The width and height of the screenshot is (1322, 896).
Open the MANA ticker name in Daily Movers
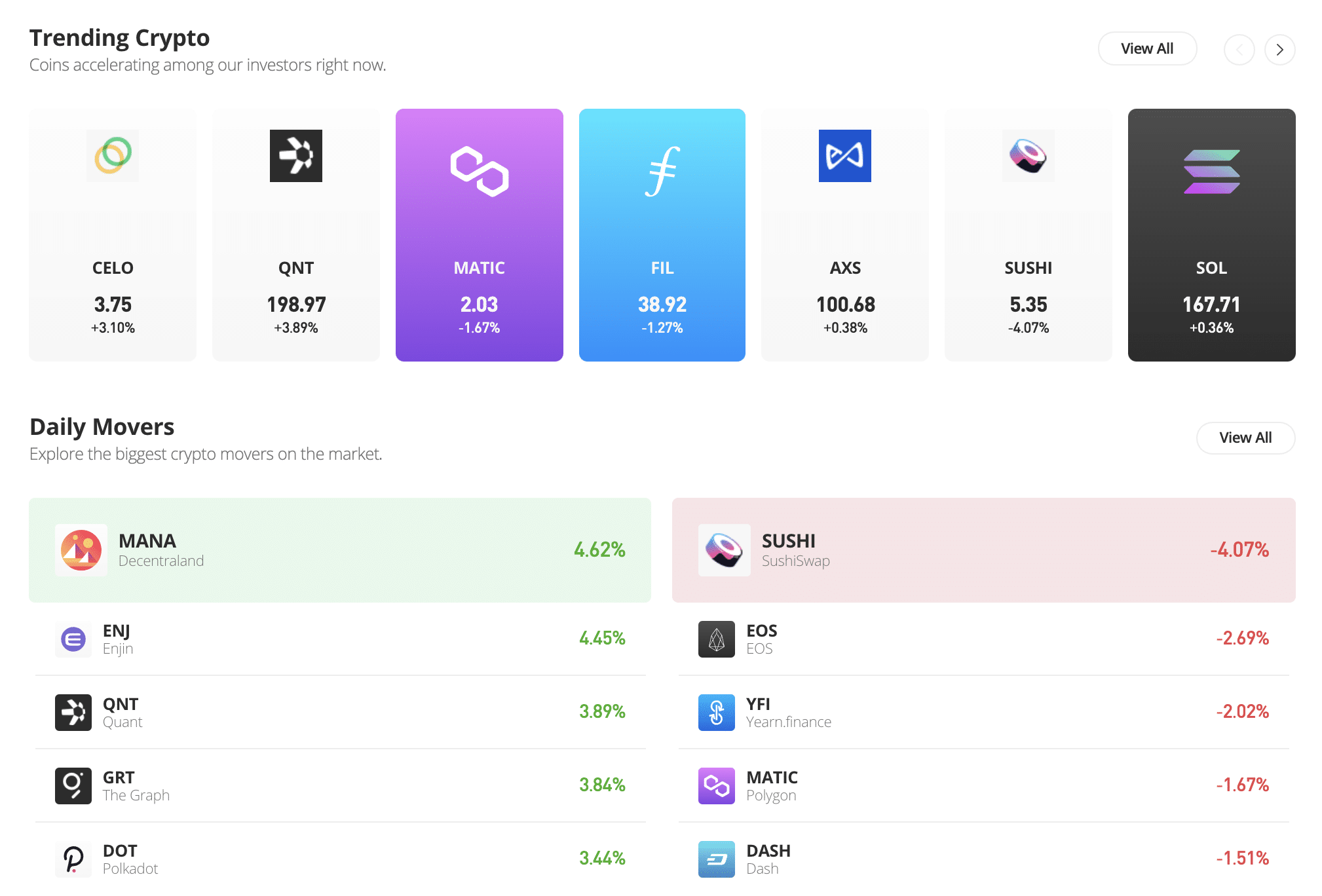(x=147, y=541)
